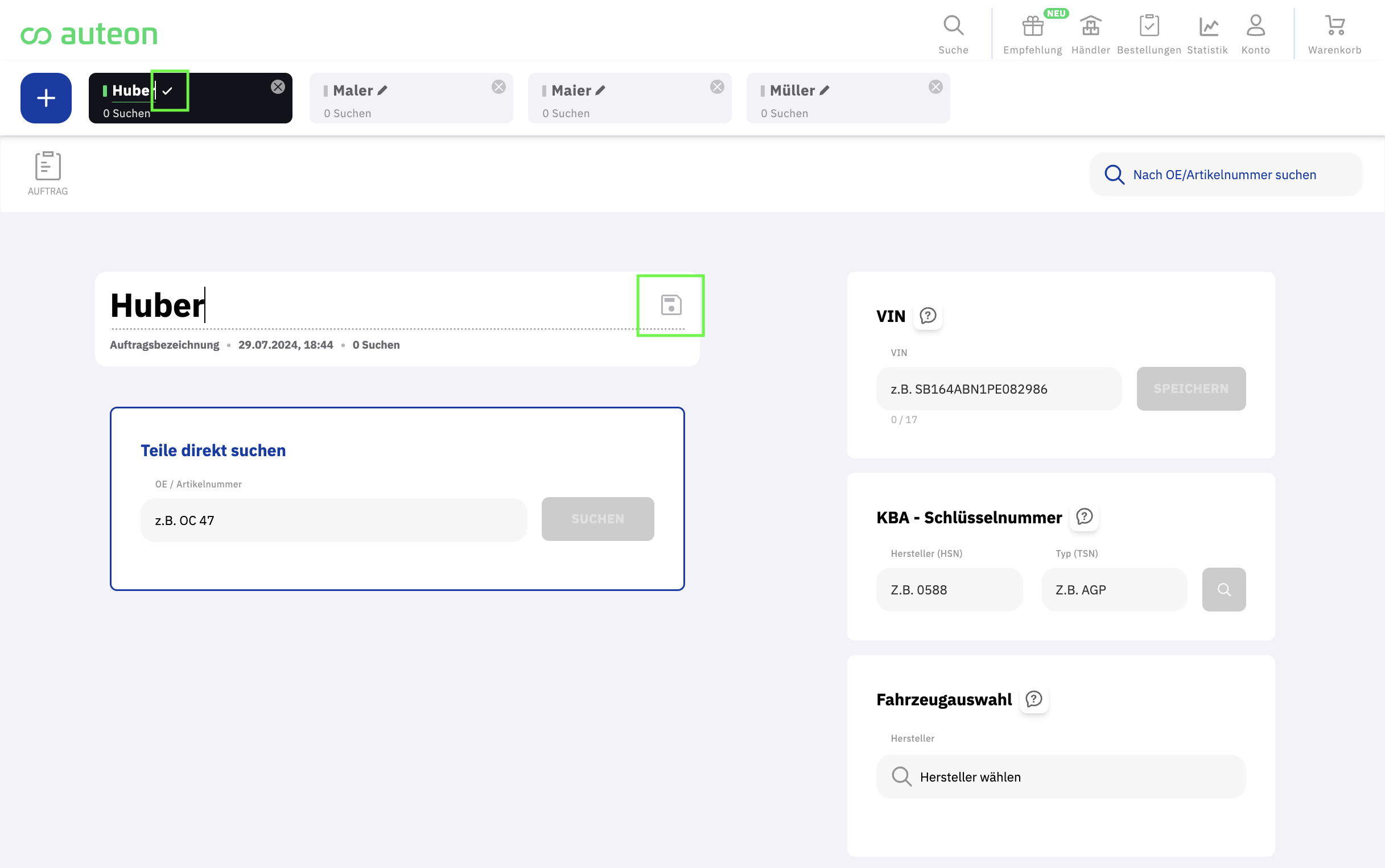The image size is (1385, 868).
Task: Edit the Maler tab name pencil
Action: click(382, 90)
